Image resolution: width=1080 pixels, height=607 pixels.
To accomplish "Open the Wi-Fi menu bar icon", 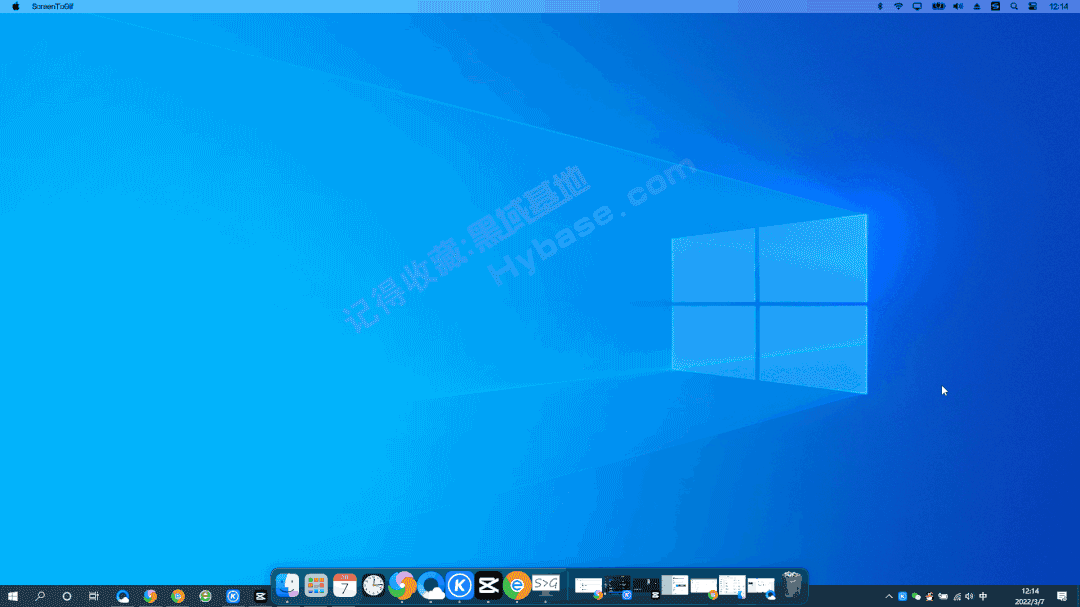I will pyautogui.click(x=898, y=6).
